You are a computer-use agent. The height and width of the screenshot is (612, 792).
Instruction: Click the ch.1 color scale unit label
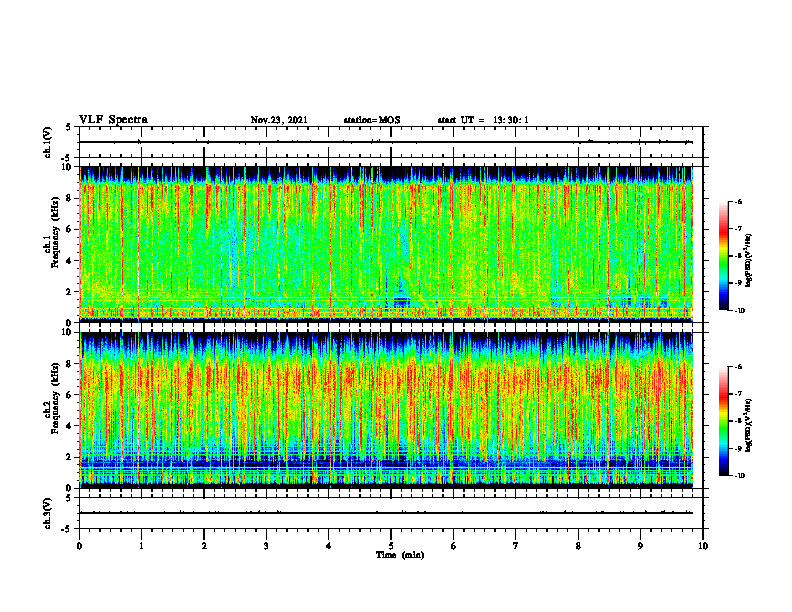pyautogui.click(x=748, y=260)
